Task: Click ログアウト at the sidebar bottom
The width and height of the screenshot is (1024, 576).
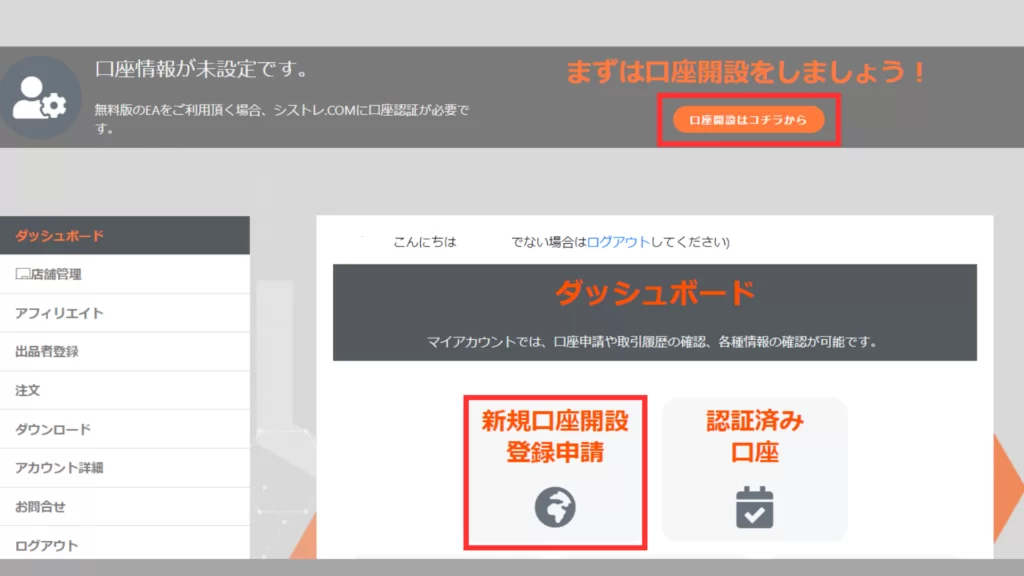Action: point(125,543)
